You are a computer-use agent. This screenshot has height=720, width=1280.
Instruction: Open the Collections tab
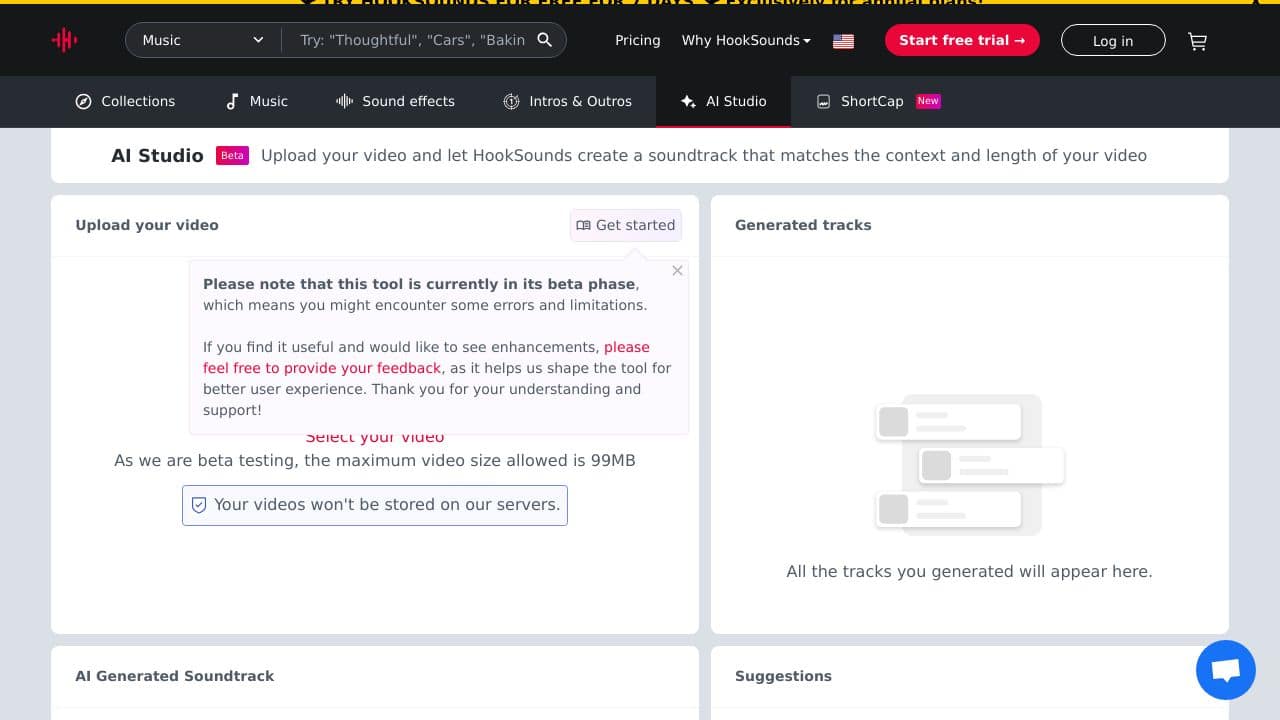pos(125,101)
